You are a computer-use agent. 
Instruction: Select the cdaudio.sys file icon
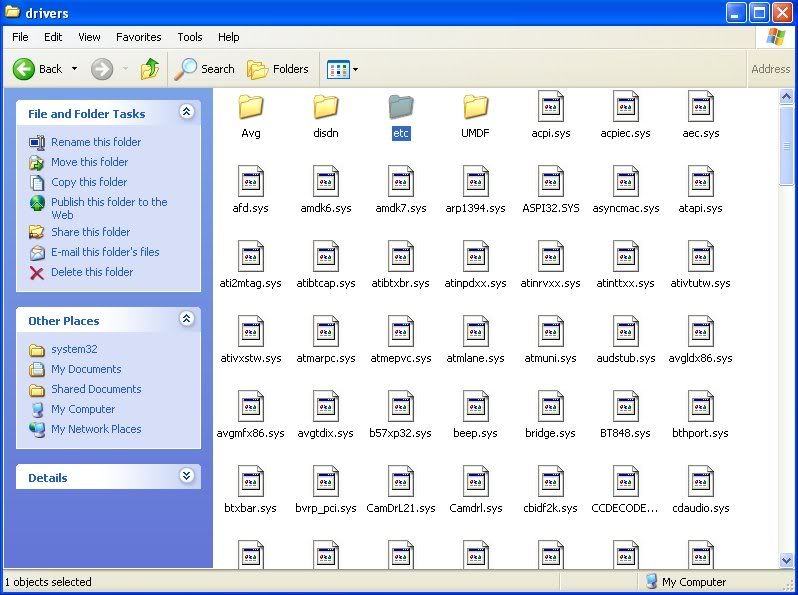coord(701,482)
